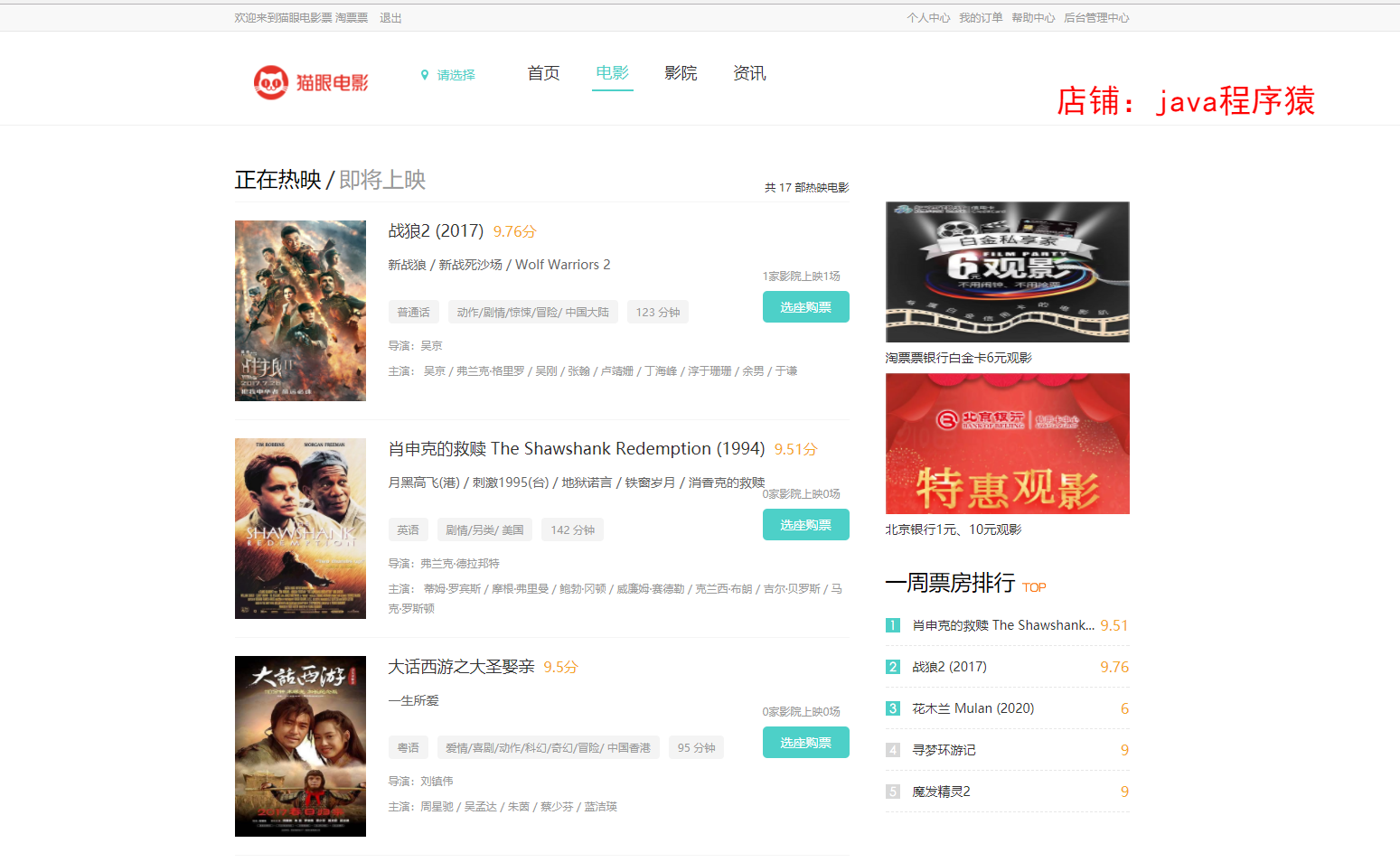1400x862 pixels.
Task: Open 我的订单 link
Action: (981, 18)
